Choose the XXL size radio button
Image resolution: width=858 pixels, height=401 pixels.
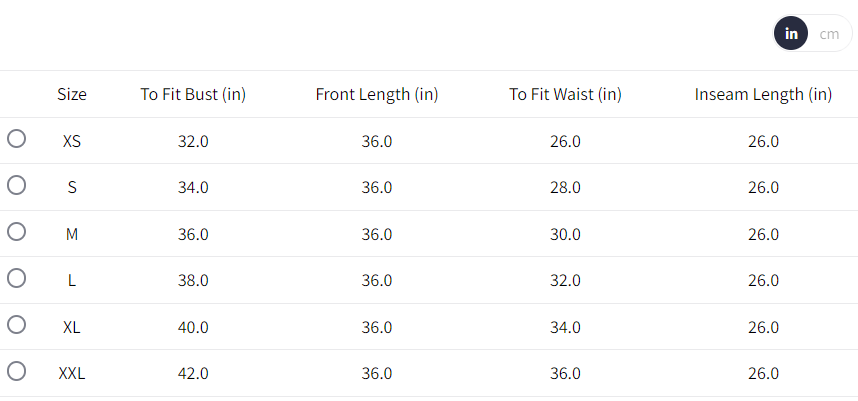[x=16, y=371]
